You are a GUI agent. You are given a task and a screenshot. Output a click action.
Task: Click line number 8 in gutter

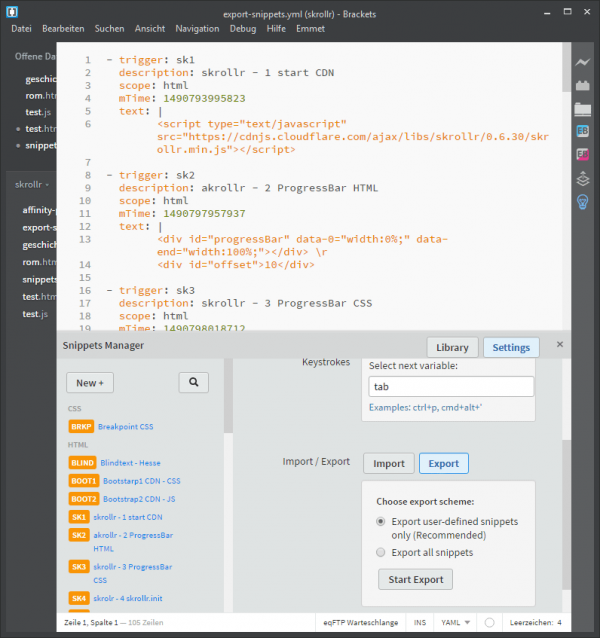tap(88, 175)
